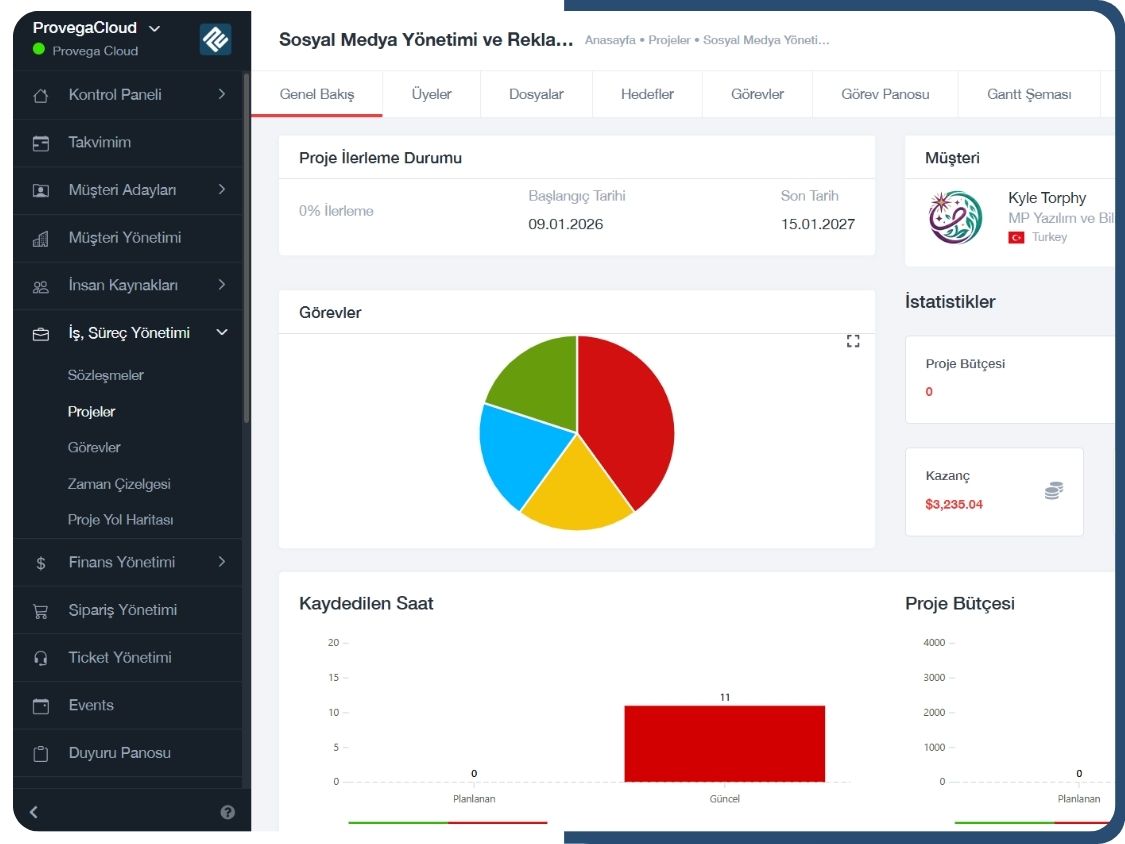Click the Müşteri Yönetimi building icon
This screenshot has height=844, width=1125.
[41, 238]
